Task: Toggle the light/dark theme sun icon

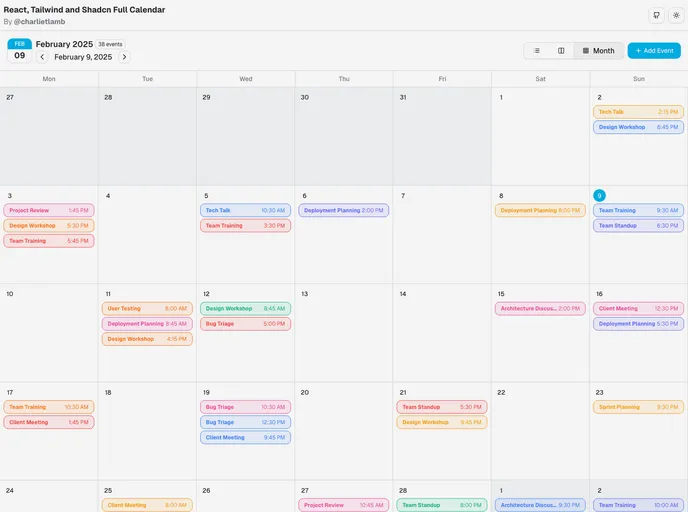Action: [x=675, y=16]
